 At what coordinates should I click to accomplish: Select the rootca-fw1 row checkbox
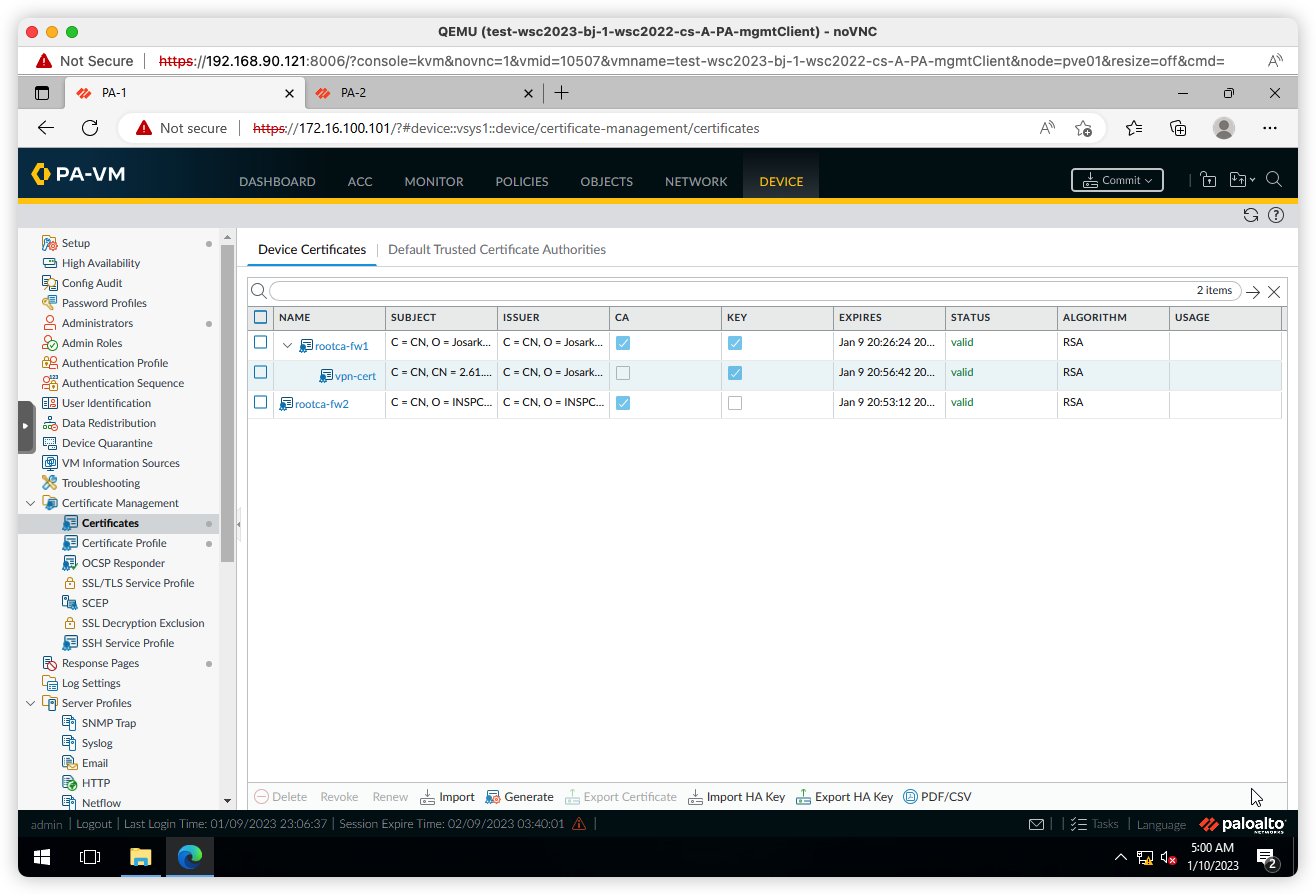pos(261,342)
